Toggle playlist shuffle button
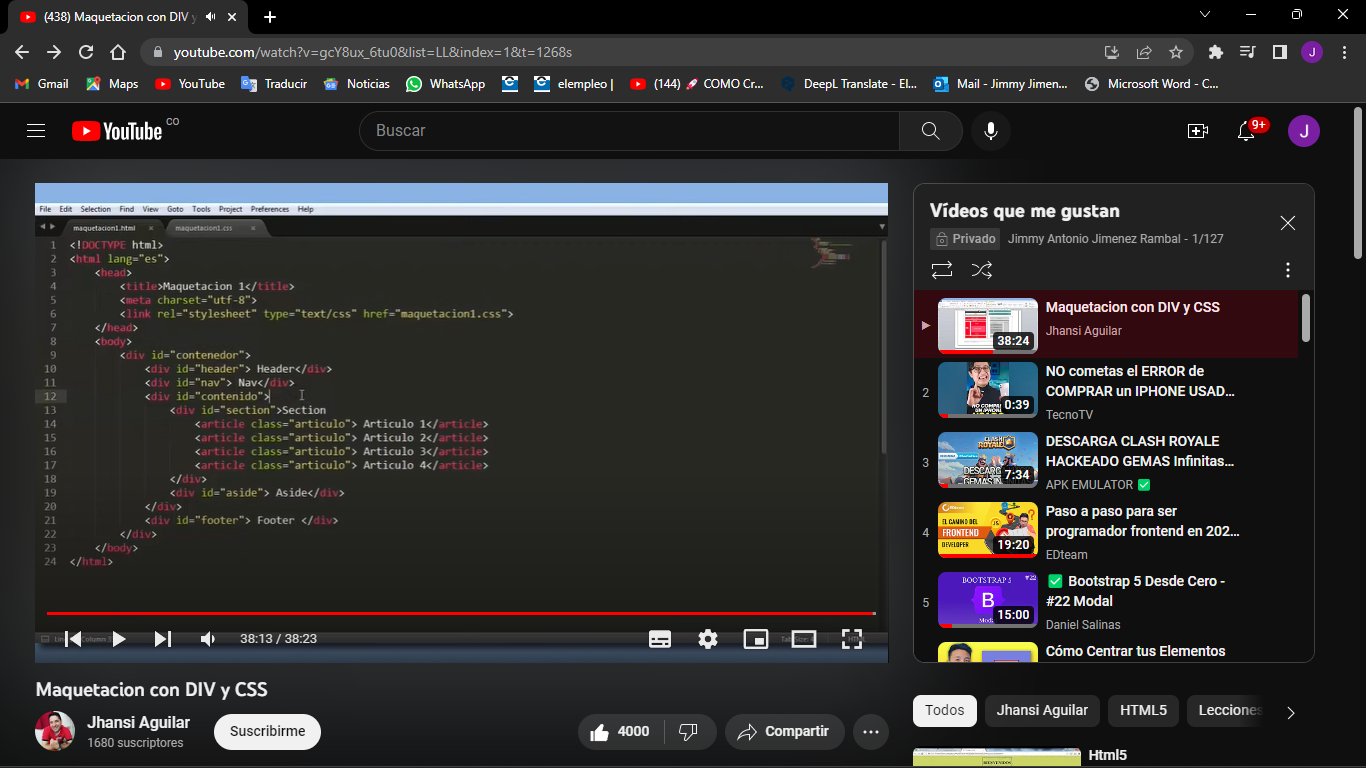This screenshot has height=768, width=1366. coord(982,270)
